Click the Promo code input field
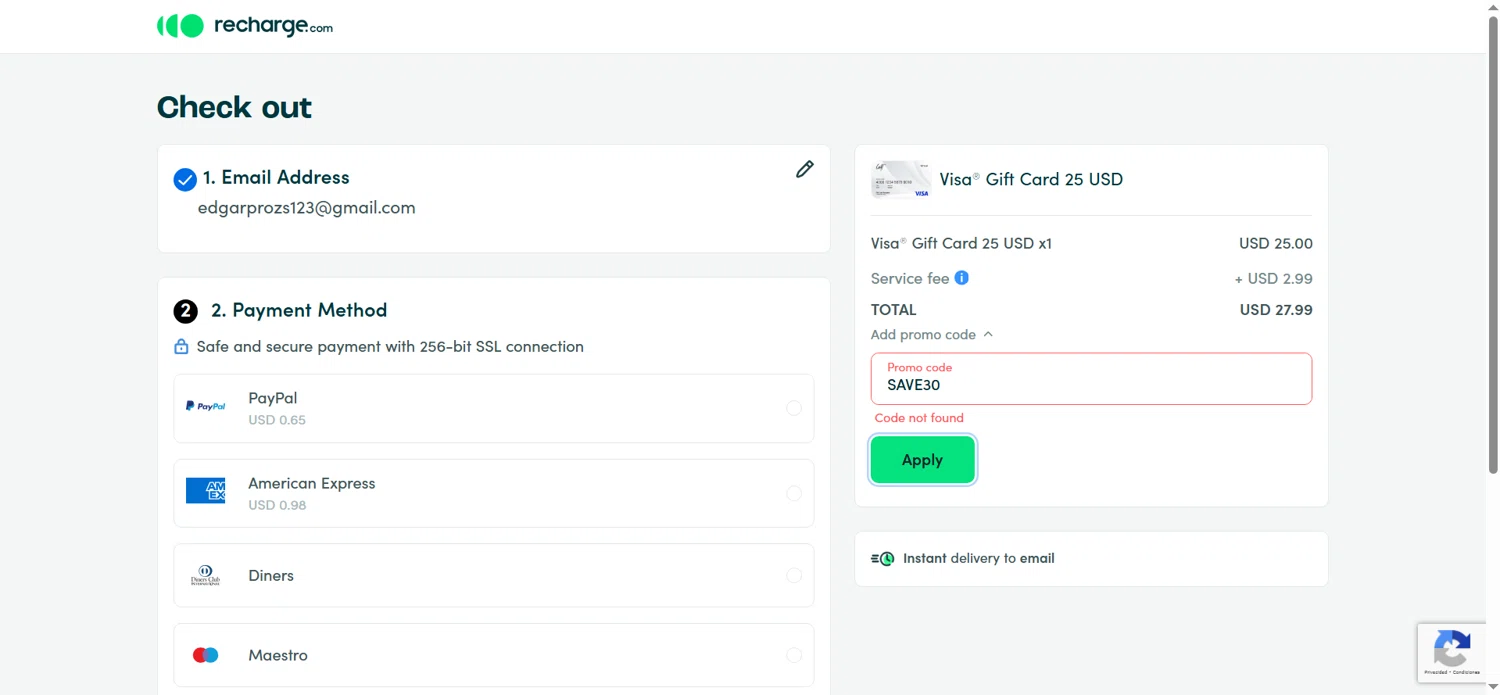This screenshot has height=695, width=1500. pos(1091,379)
